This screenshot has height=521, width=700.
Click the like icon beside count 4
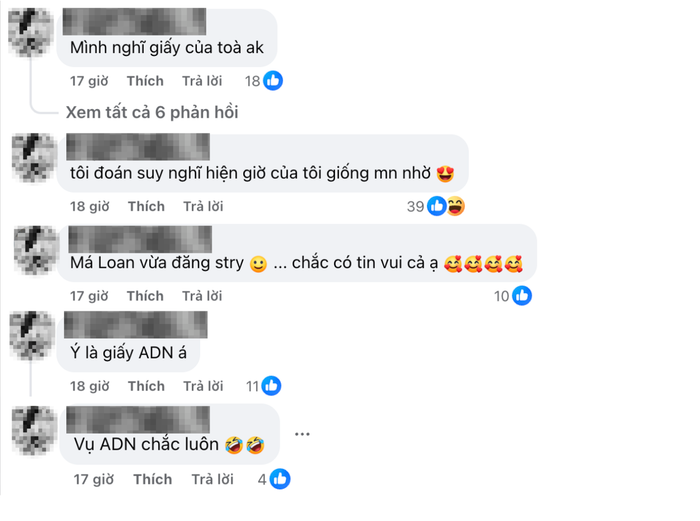click(x=280, y=479)
